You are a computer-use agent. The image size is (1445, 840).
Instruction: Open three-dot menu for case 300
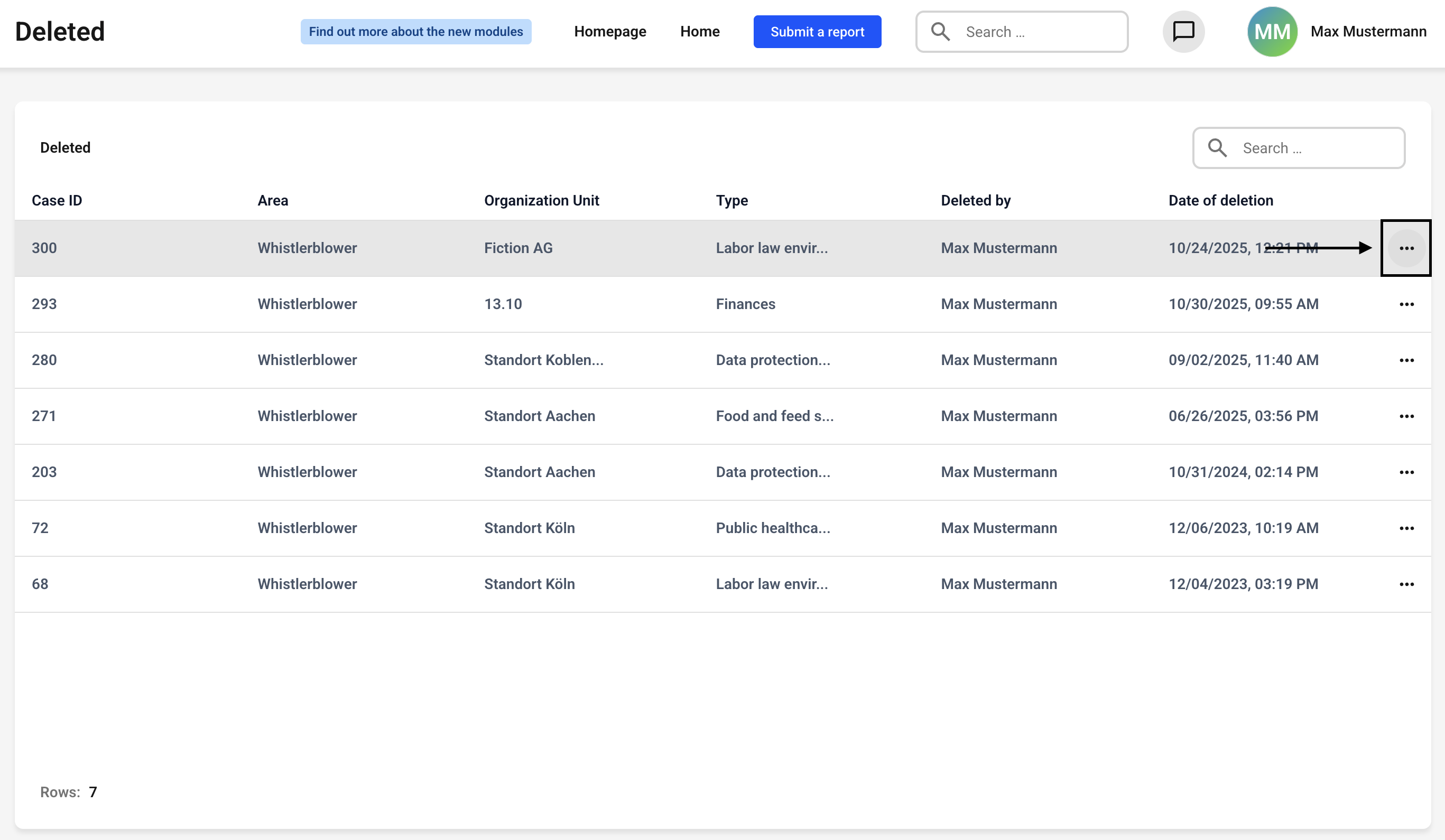[x=1406, y=248]
